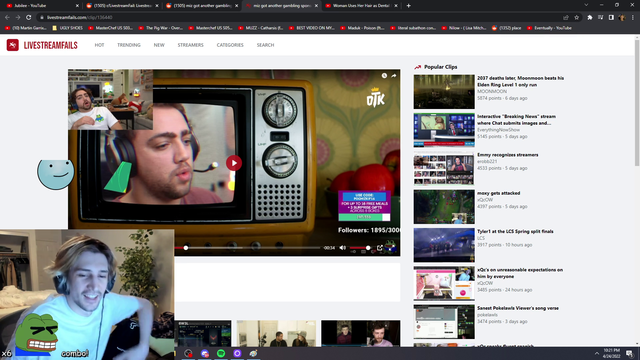Go to the STREAMERS section
640x360 pixels.
coord(190,45)
